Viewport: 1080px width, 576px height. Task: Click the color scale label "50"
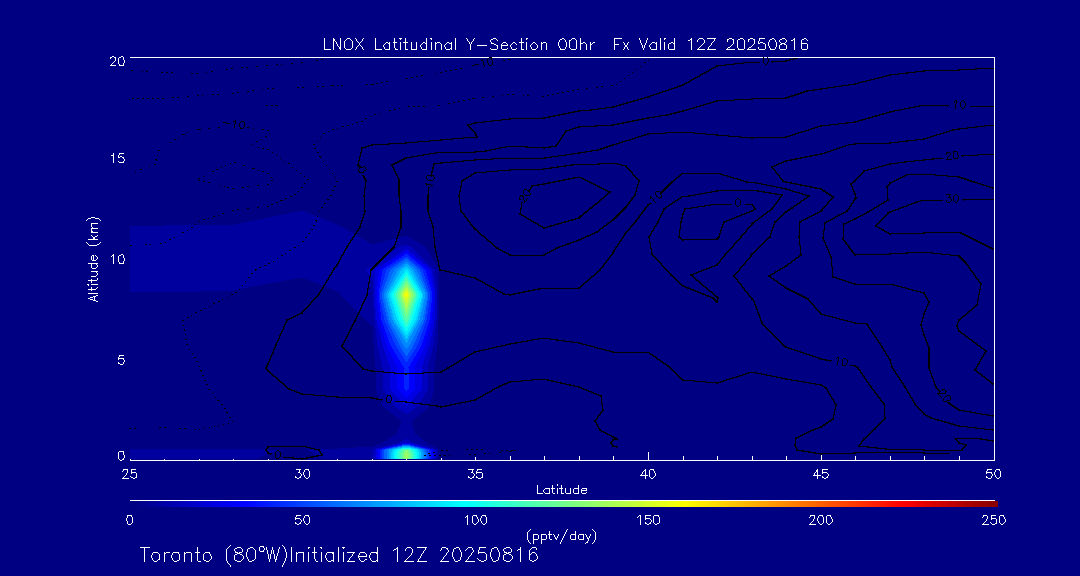click(302, 520)
